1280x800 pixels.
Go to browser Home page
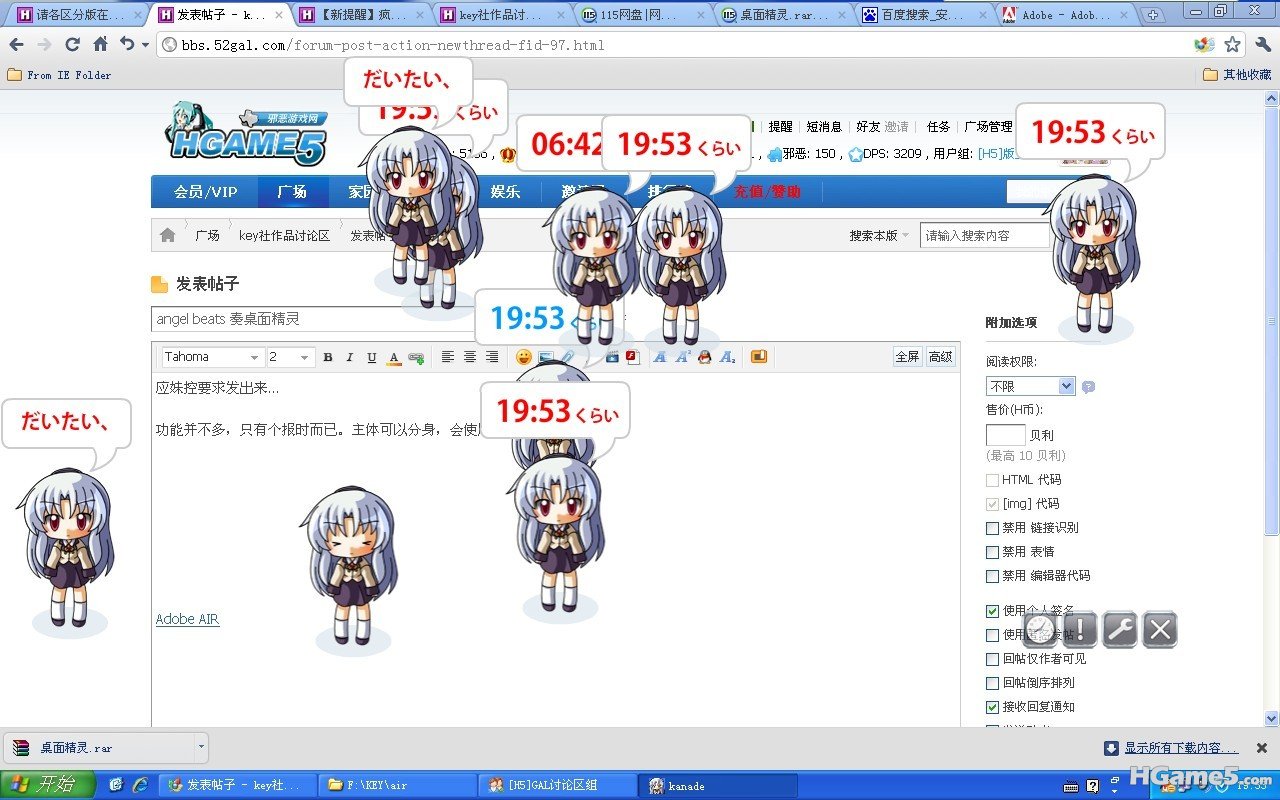[100, 45]
